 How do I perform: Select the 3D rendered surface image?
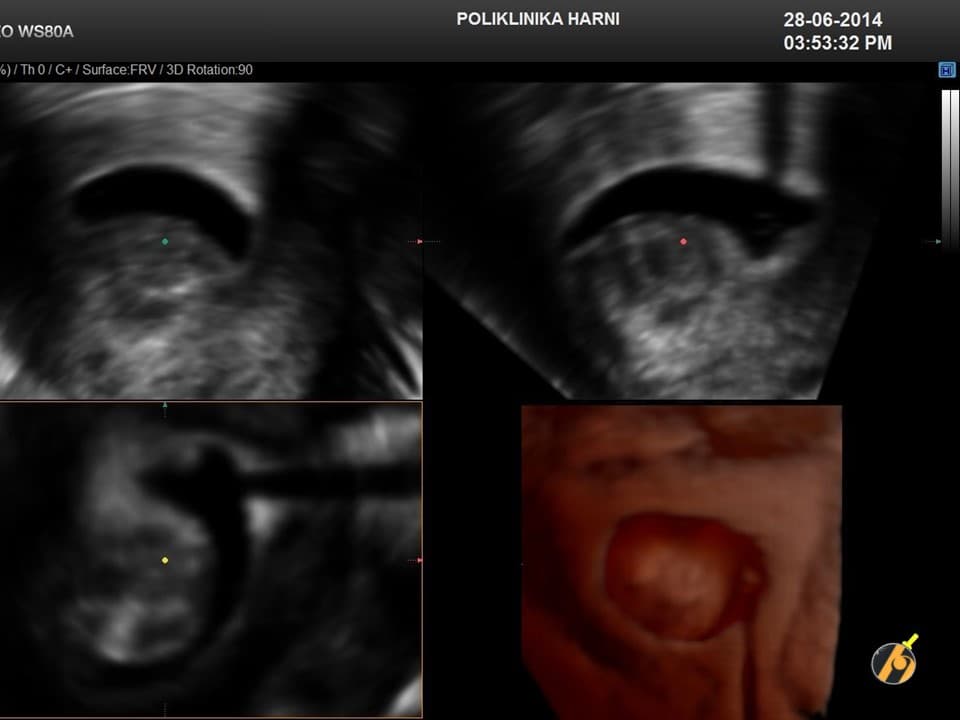680,560
